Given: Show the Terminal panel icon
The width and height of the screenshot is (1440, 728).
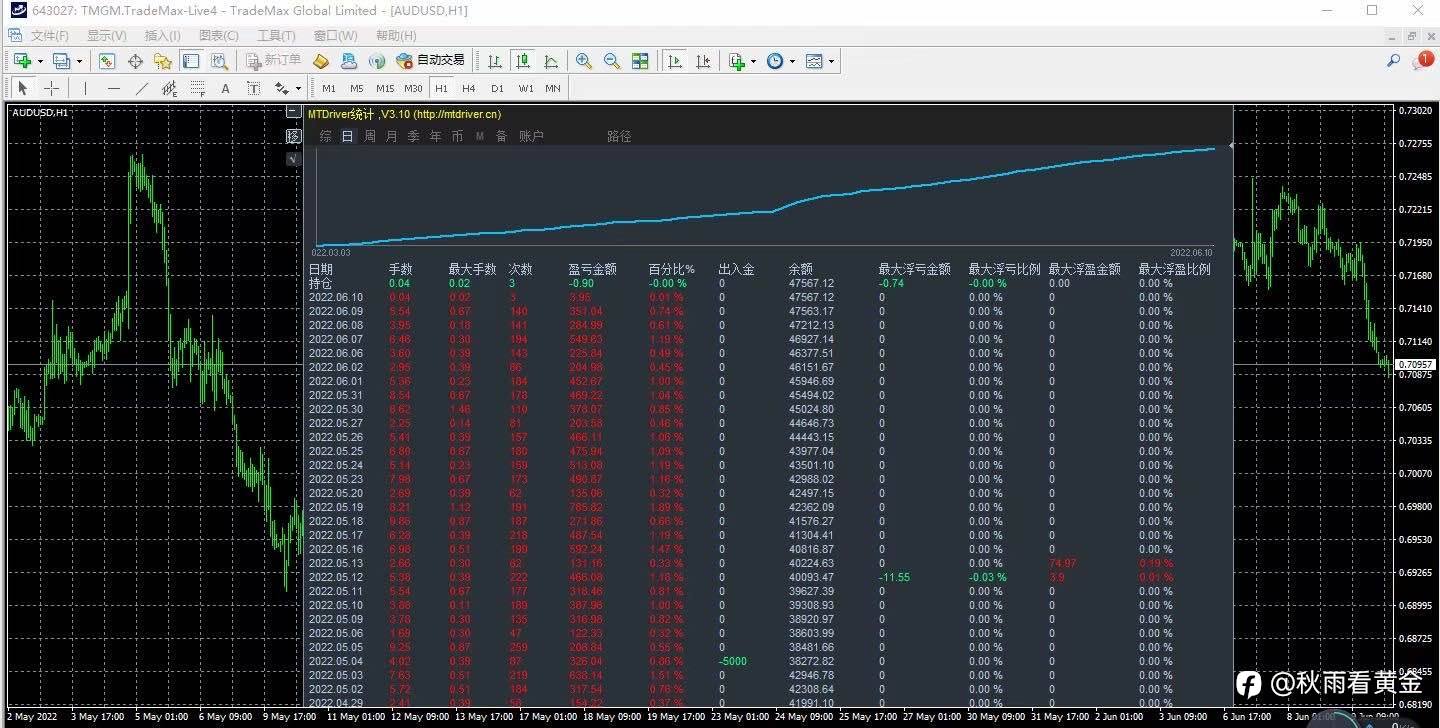Looking at the screenshot, I should coord(191,61).
